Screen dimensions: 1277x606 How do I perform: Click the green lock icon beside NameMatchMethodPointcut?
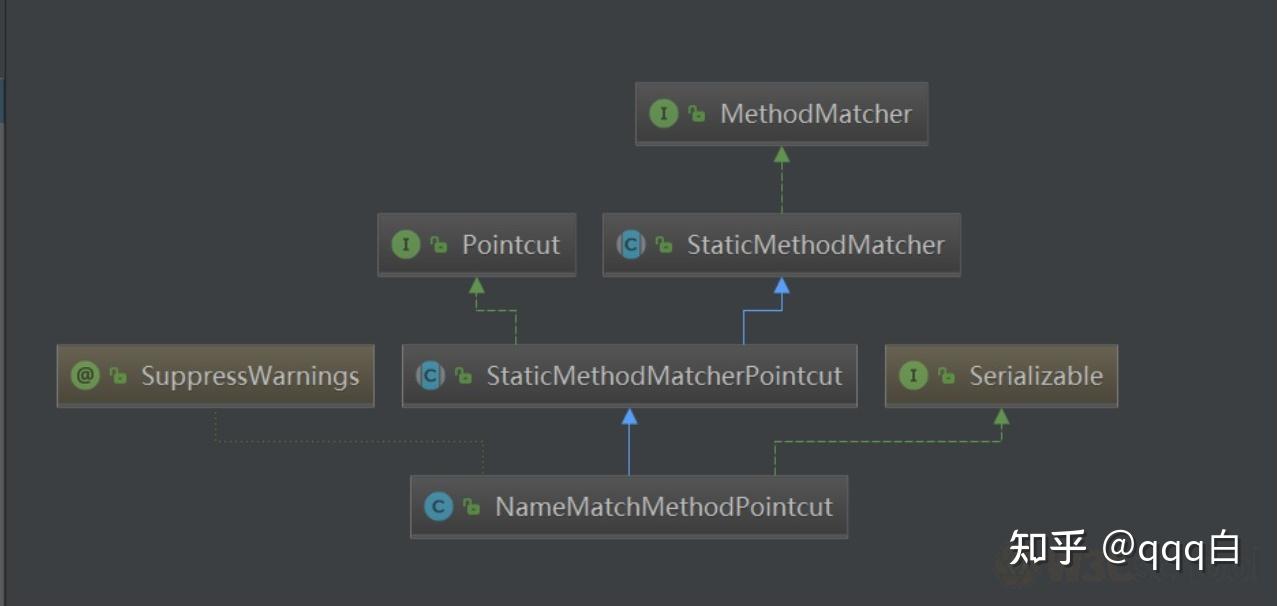click(471, 508)
